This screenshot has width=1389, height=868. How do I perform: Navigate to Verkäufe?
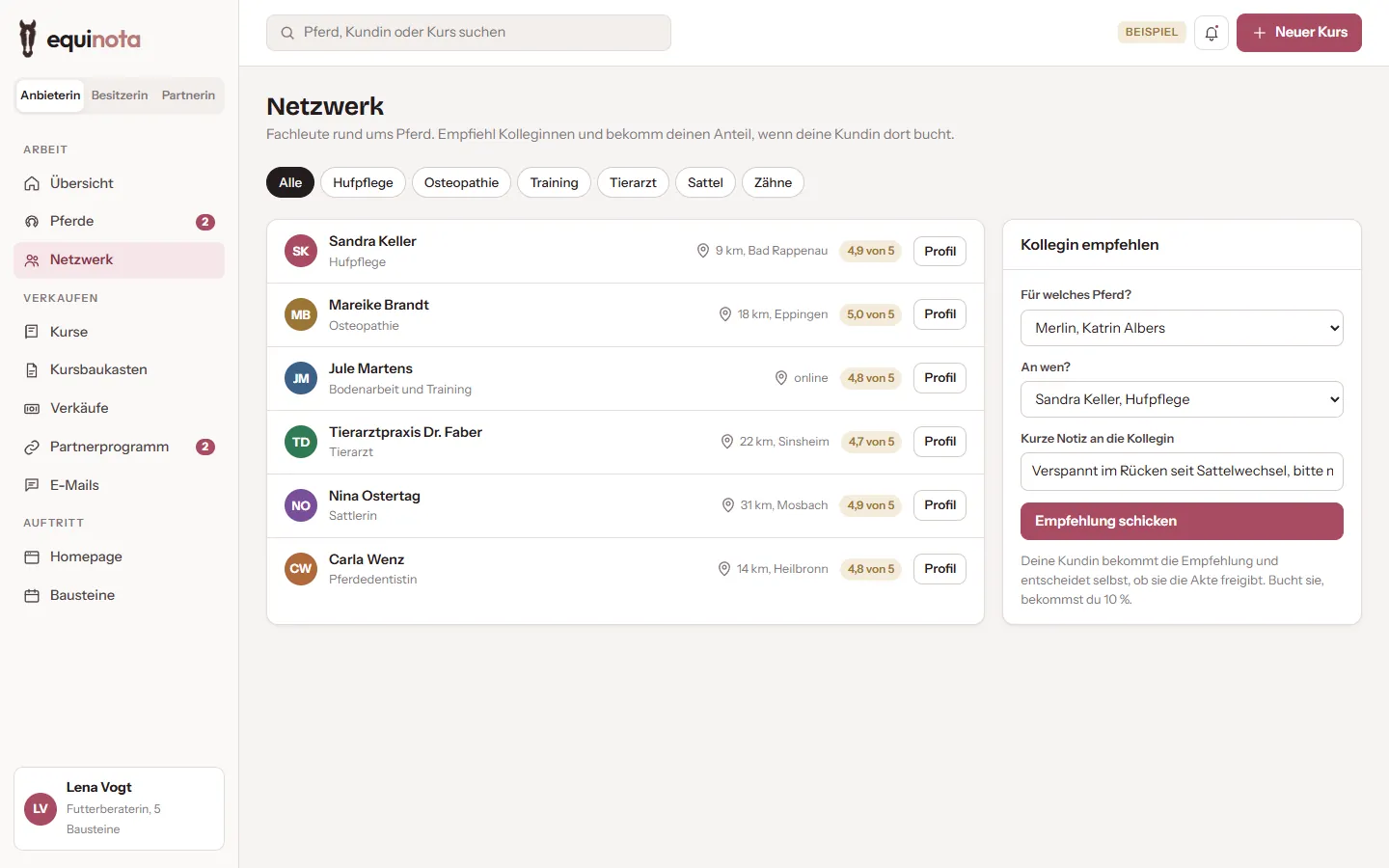[x=120, y=409]
